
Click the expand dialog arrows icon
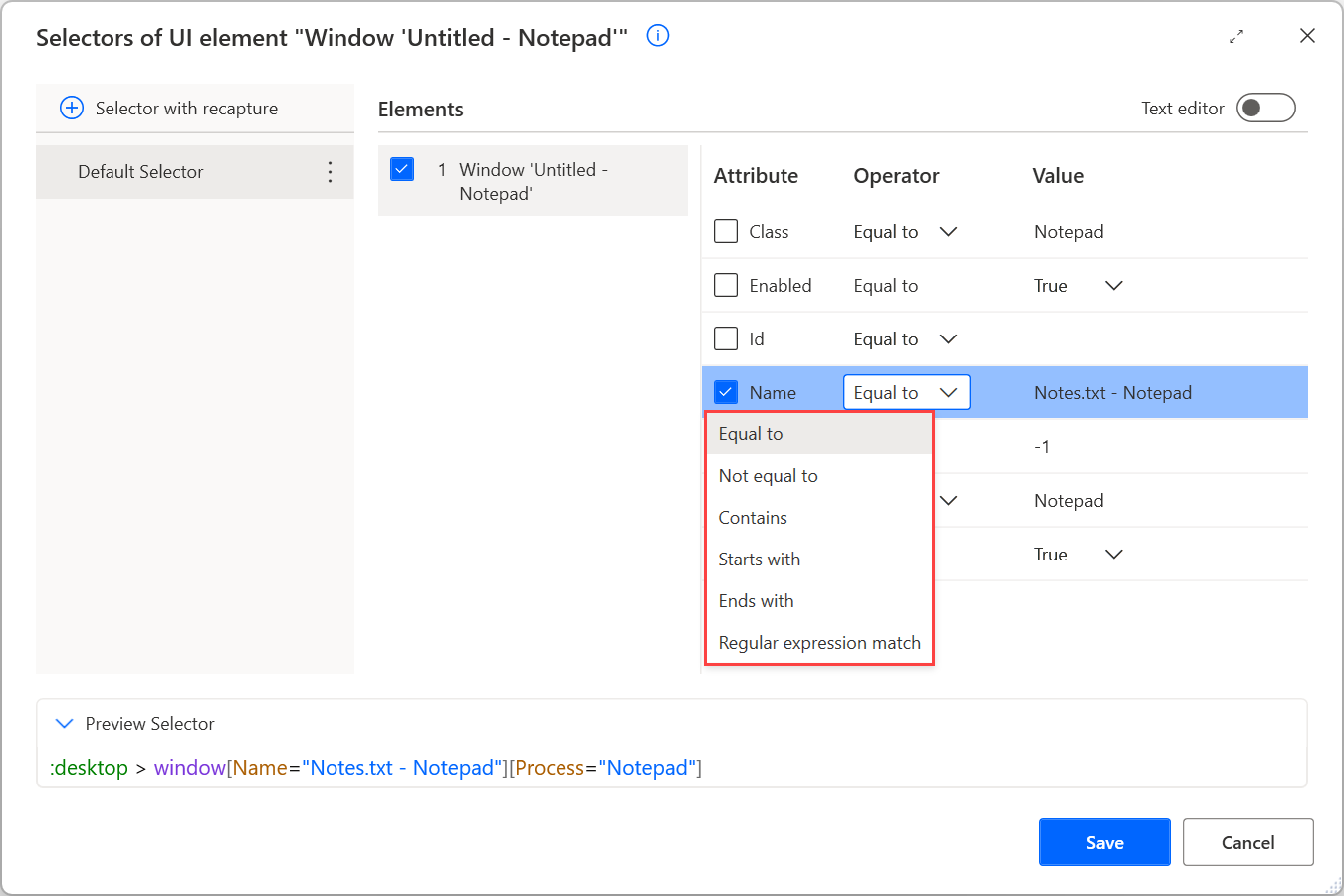(1236, 37)
